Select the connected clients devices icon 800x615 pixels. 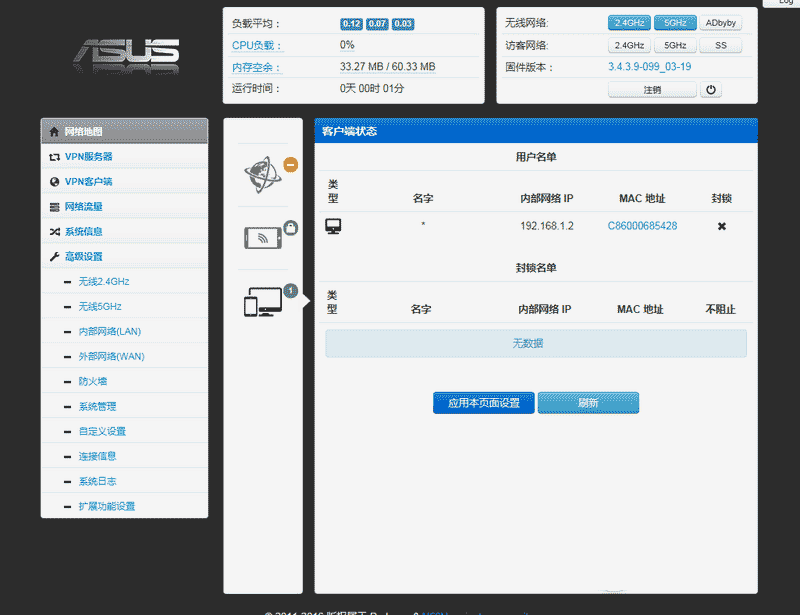tap(263, 302)
